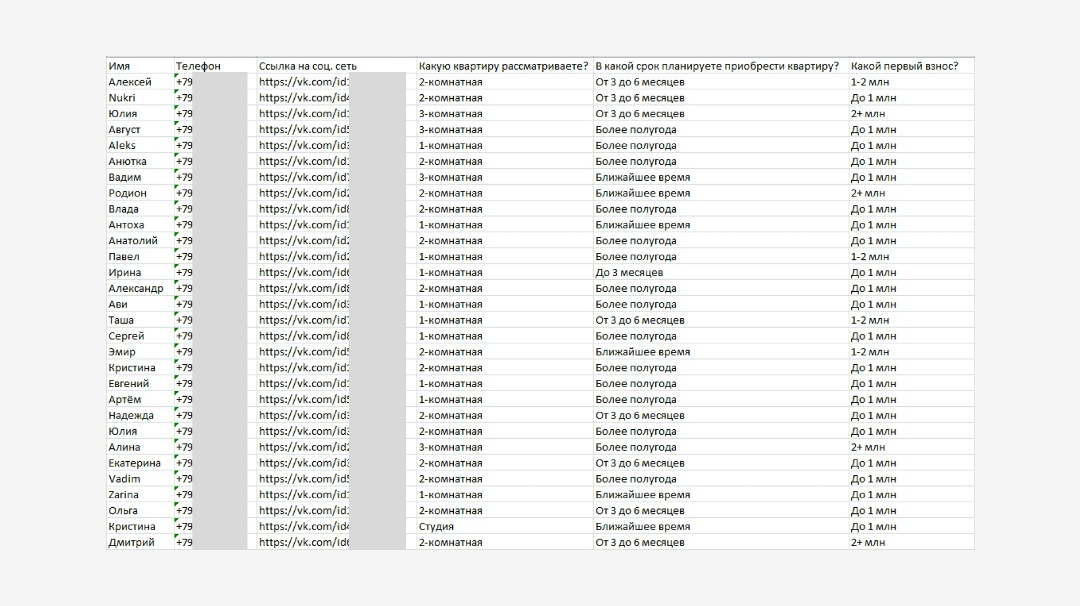
Task: Open the vk.com link in Алексей's row
Action: click(304, 82)
